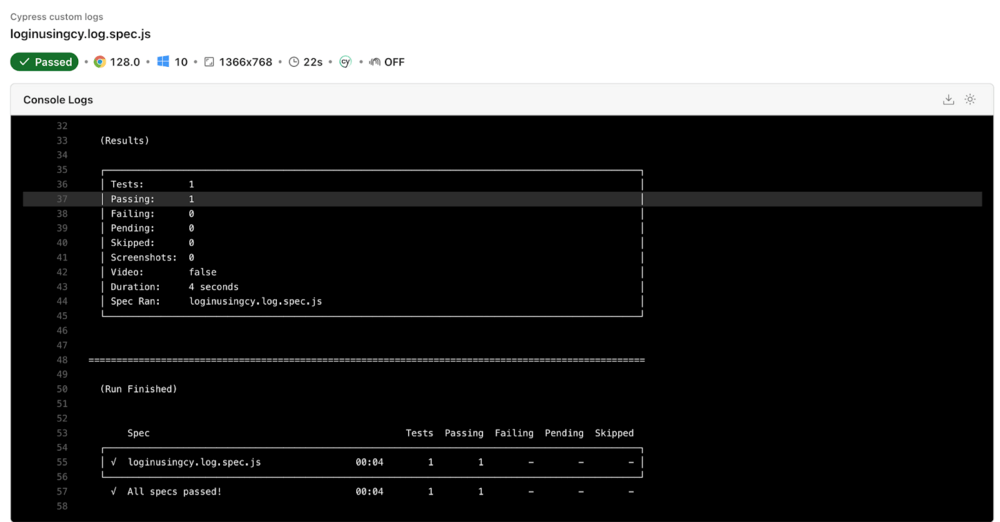Click the Skipped column header

(x=614, y=433)
